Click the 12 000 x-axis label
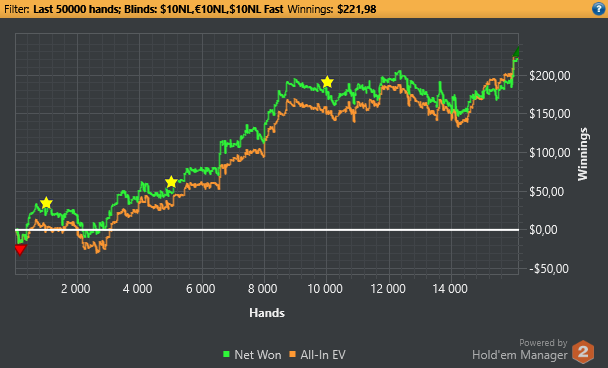Screen dimensions: 608x368 click(x=388, y=289)
